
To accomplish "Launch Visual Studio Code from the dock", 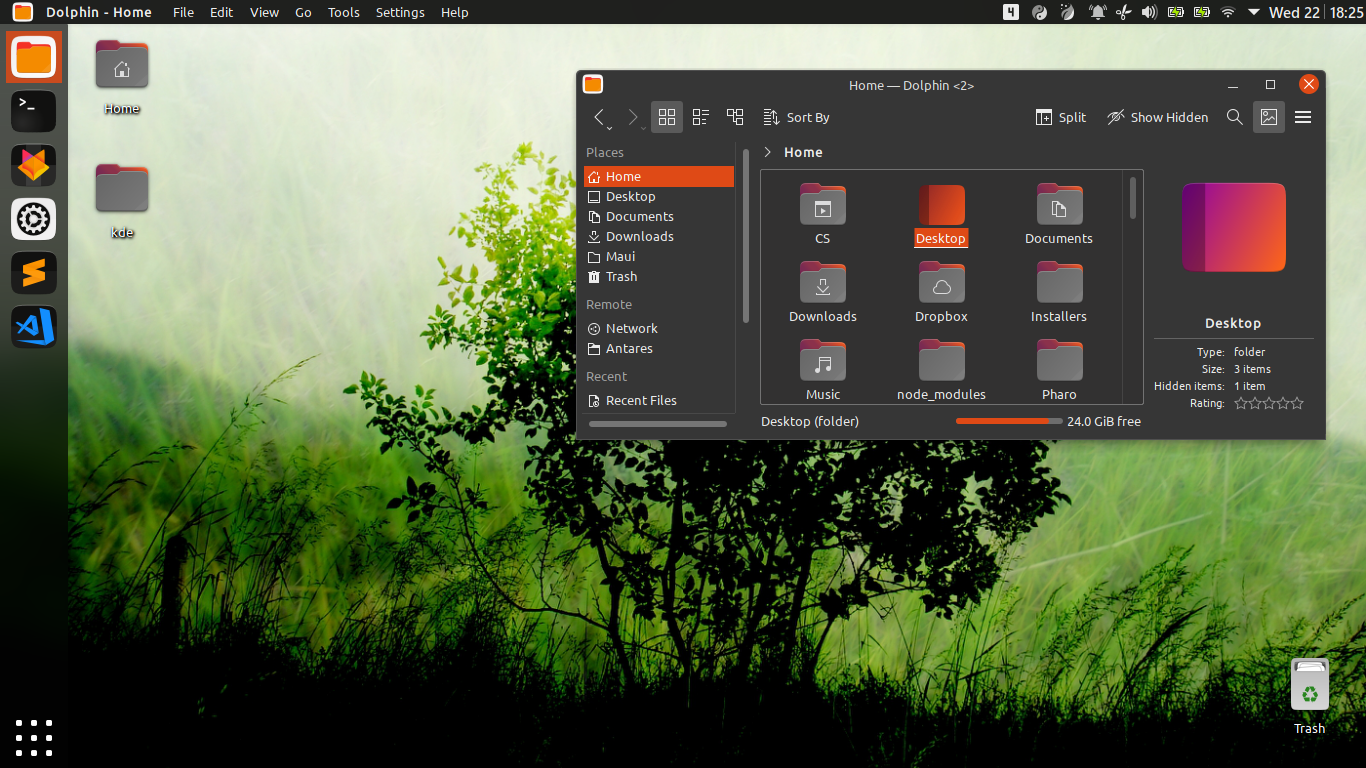I will click(34, 327).
